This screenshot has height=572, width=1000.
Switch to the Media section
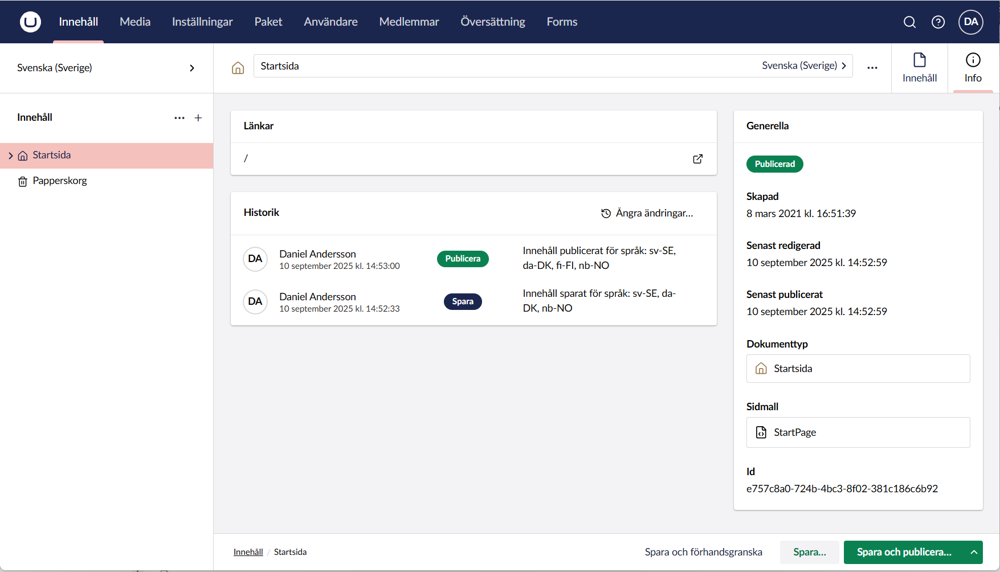[x=135, y=22]
